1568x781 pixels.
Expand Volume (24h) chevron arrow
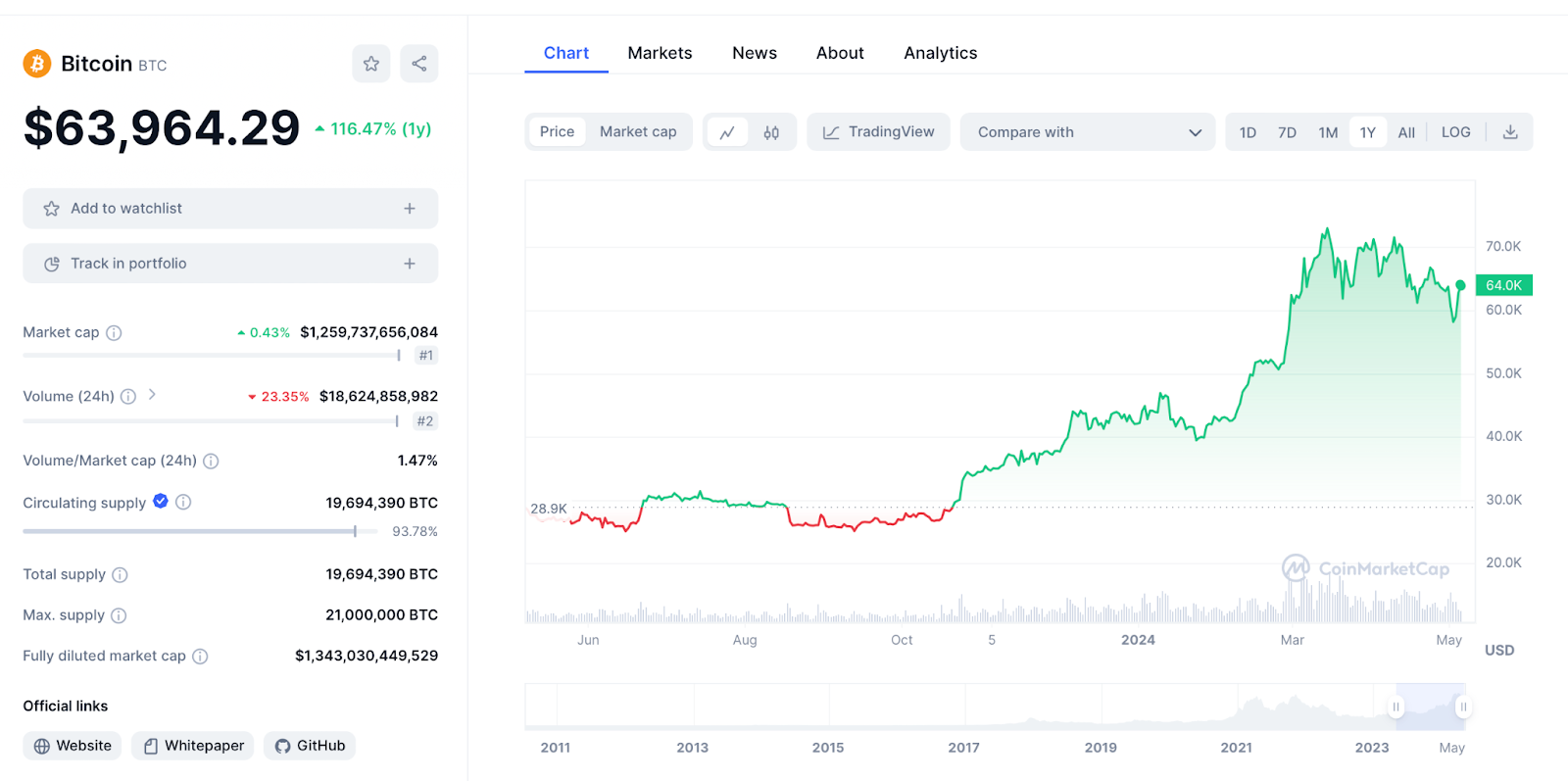point(152,395)
